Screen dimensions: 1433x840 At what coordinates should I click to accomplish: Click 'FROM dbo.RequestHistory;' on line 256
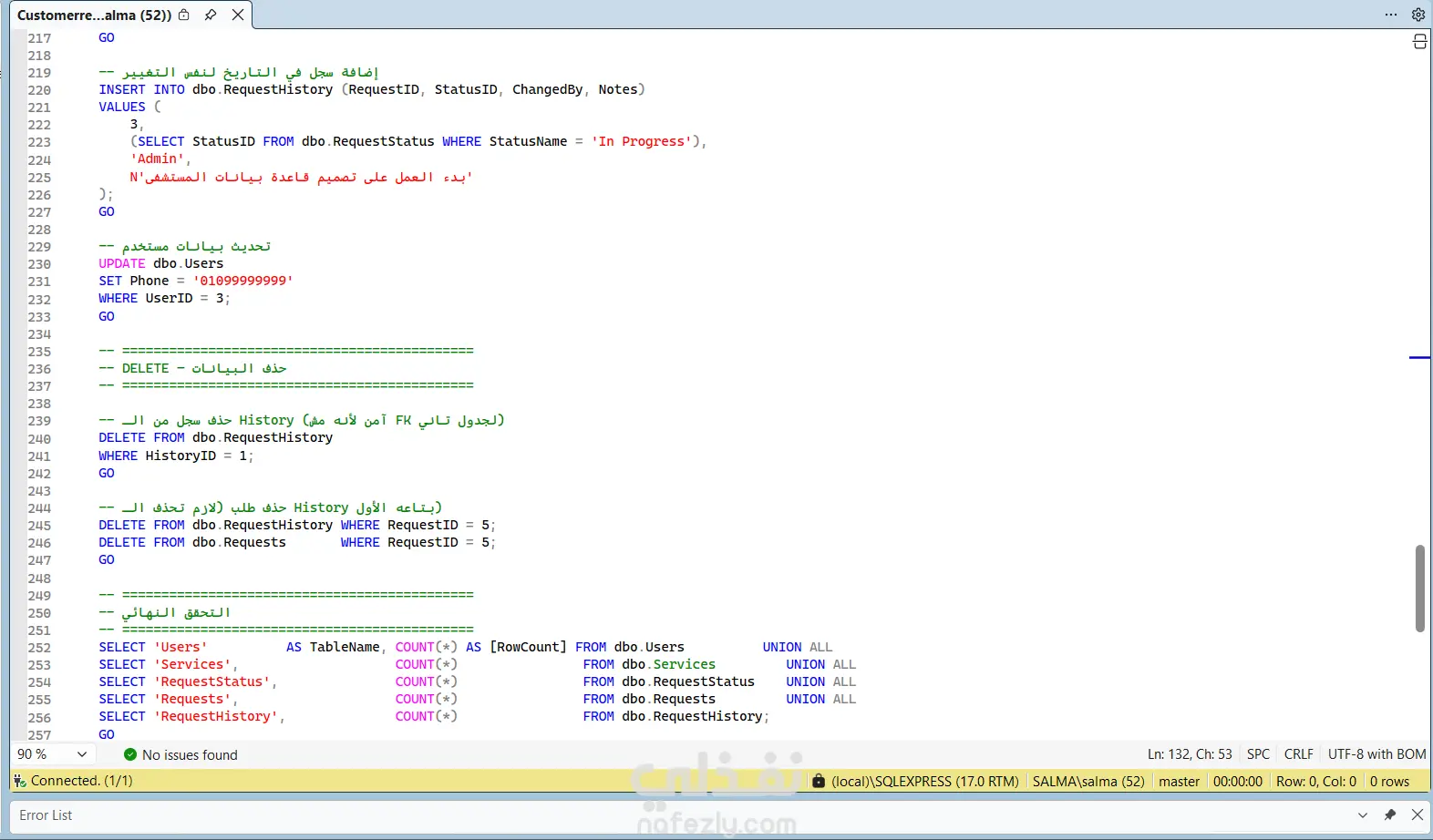pos(676,716)
